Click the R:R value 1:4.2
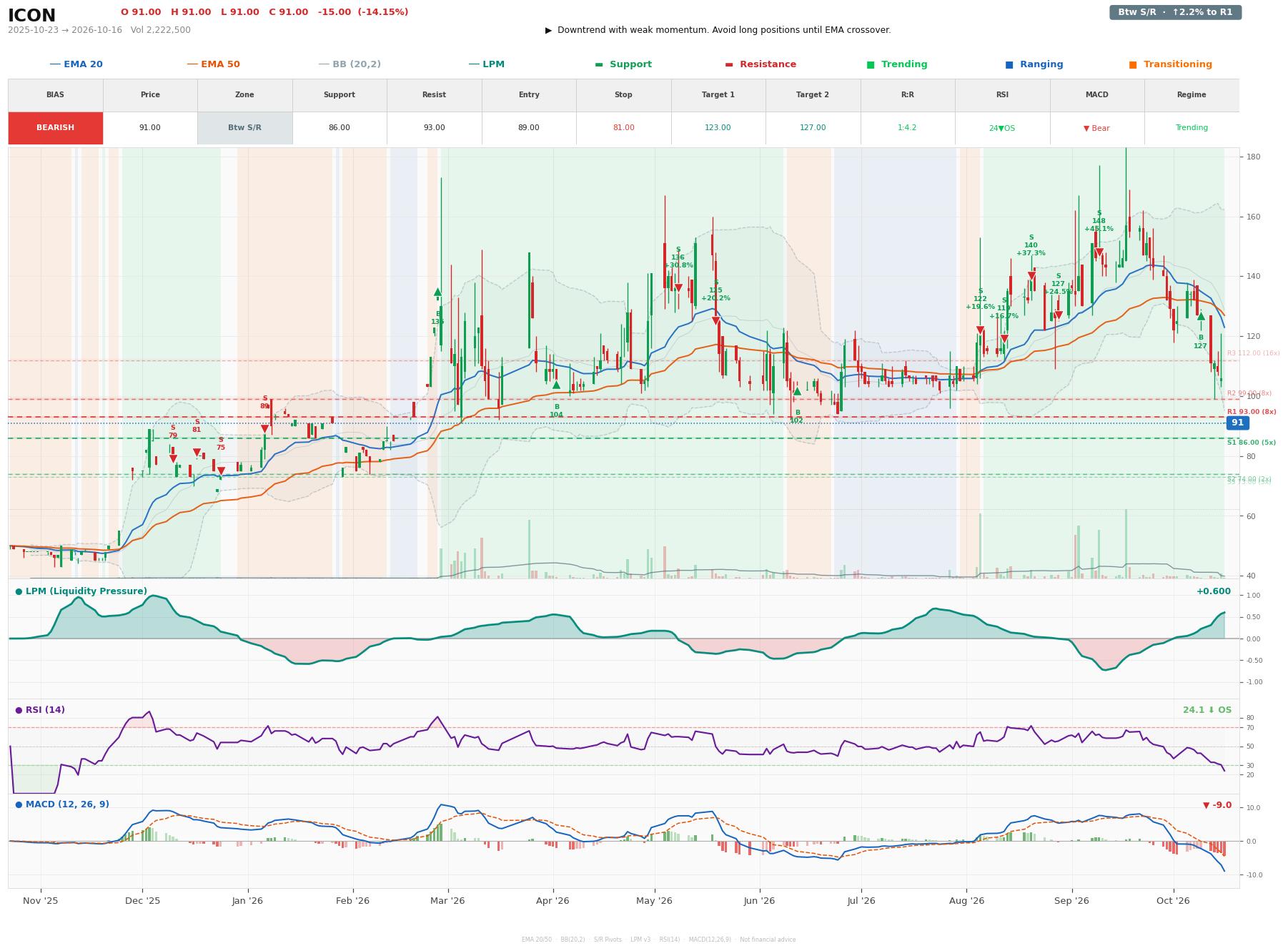 pyautogui.click(x=907, y=128)
